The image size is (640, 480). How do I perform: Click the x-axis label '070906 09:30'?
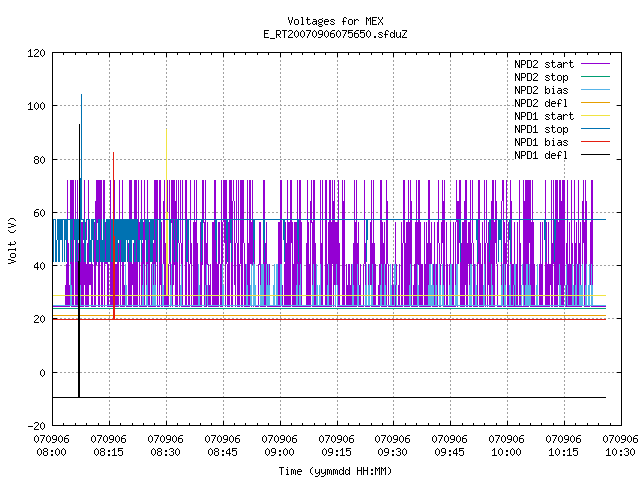coord(392,446)
